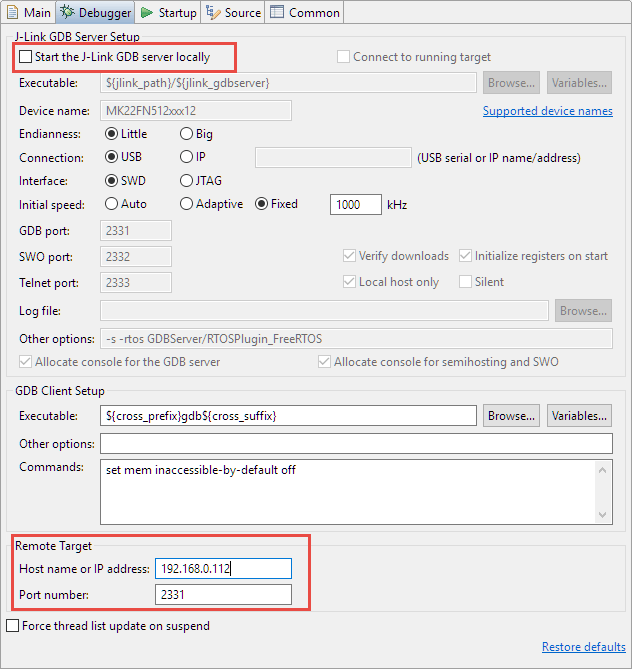The height and width of the screenshot is (669, 632).
Task: Open the Main tab
Action: pos(29,12)
